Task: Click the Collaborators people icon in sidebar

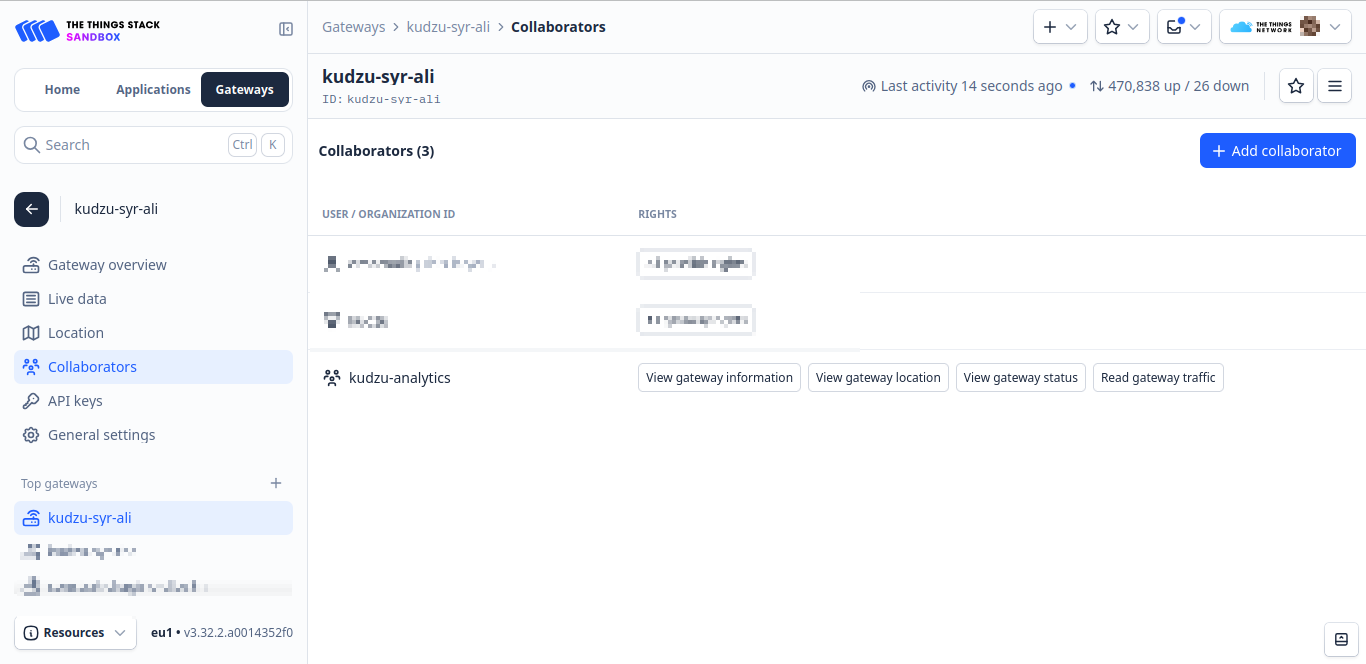Action: pyautogui.click(x=31, y=367)
